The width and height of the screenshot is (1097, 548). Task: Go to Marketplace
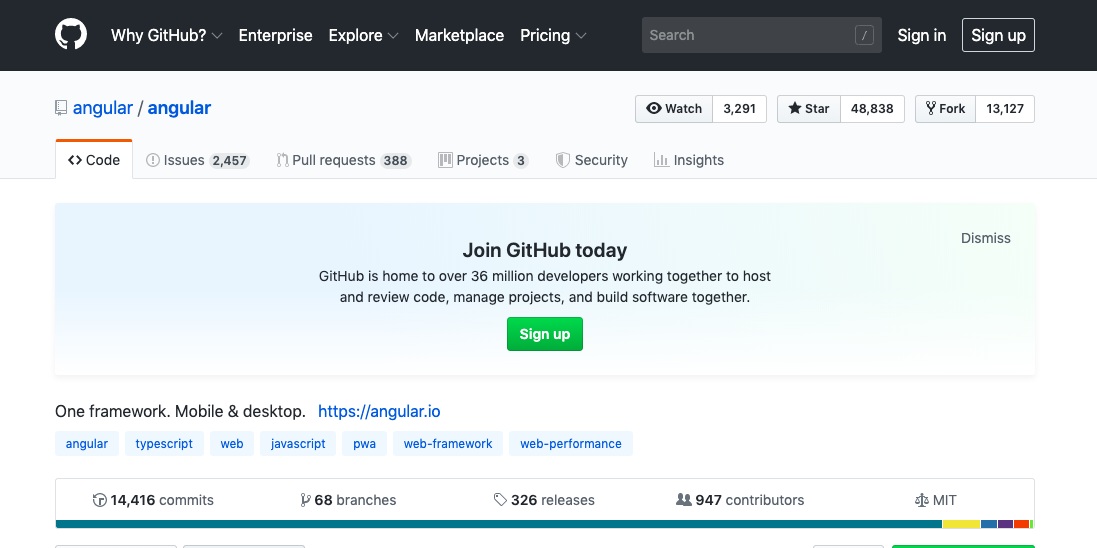coord(459,35)
